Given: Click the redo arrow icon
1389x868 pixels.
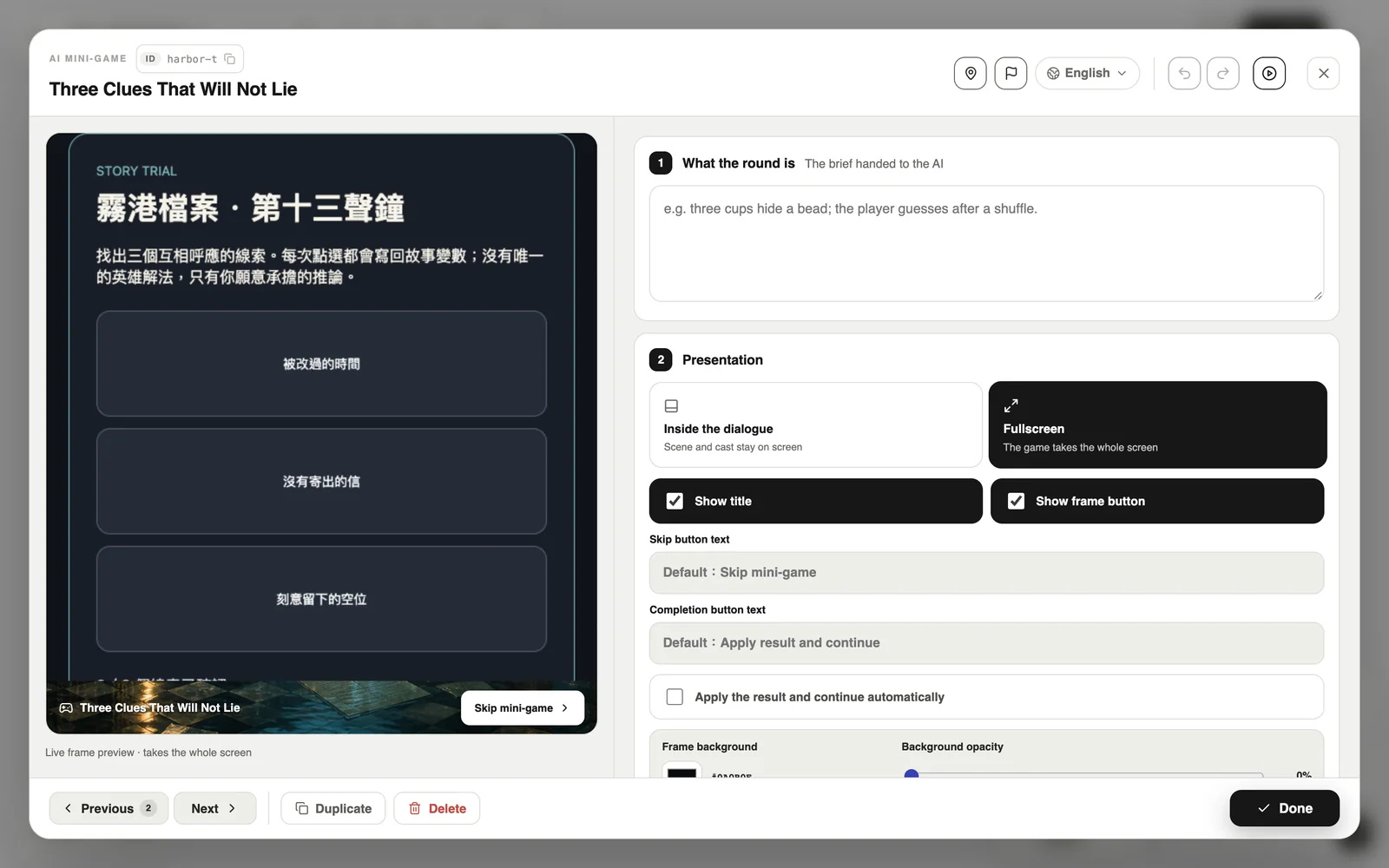Looking at the screenshot, I should click(1223, 74).
